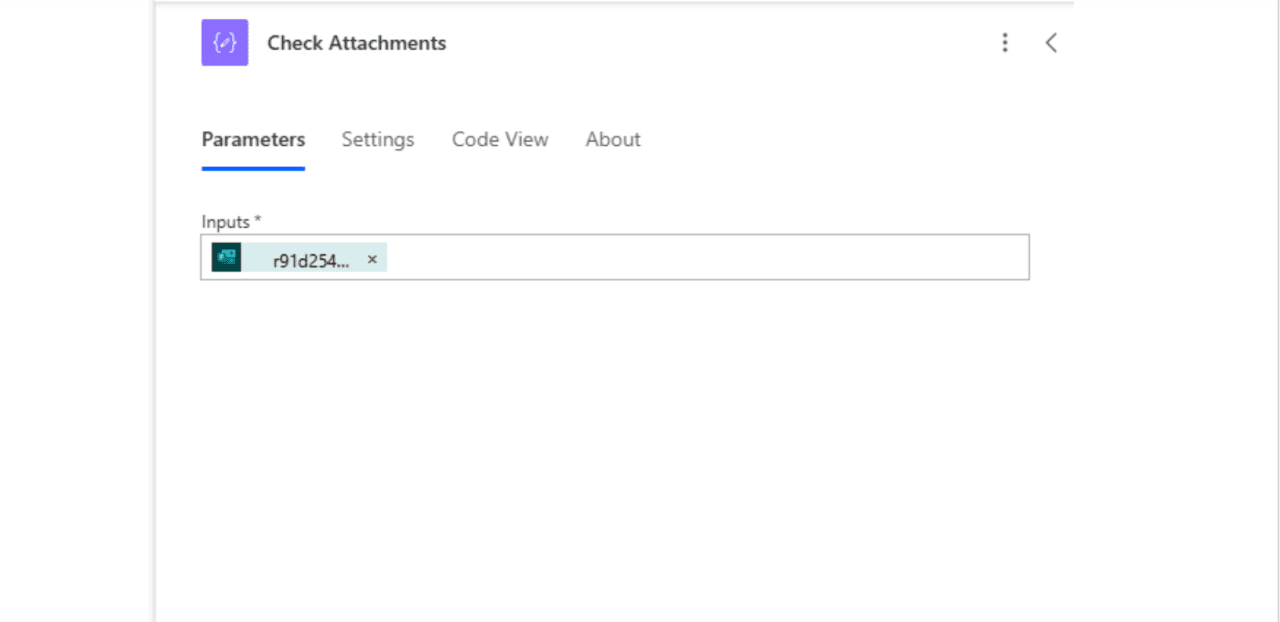Click the purple Compose action icon
The image size is (1280, 622).
[x=224, y=43]
